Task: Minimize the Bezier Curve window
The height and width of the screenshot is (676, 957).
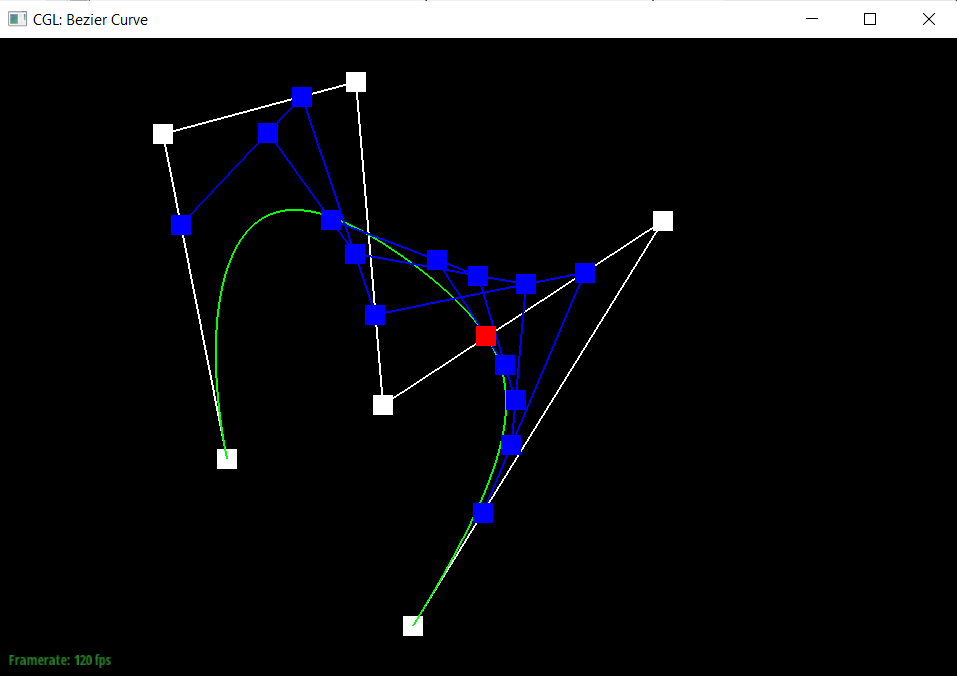Action: point(812,19)
